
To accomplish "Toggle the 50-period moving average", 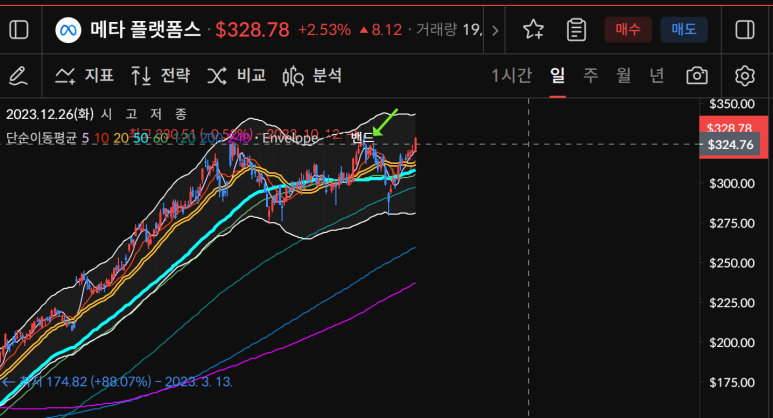I will pos(141,138).
